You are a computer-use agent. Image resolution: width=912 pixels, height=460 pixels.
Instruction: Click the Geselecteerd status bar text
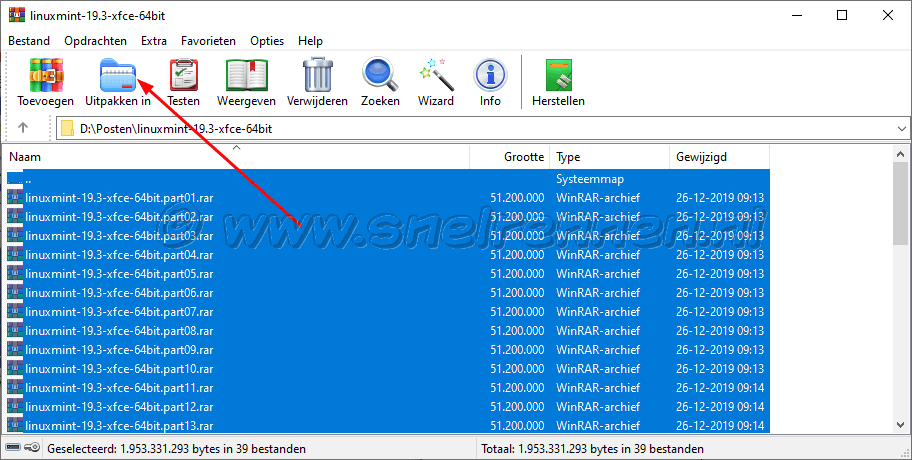click(176, 449)
